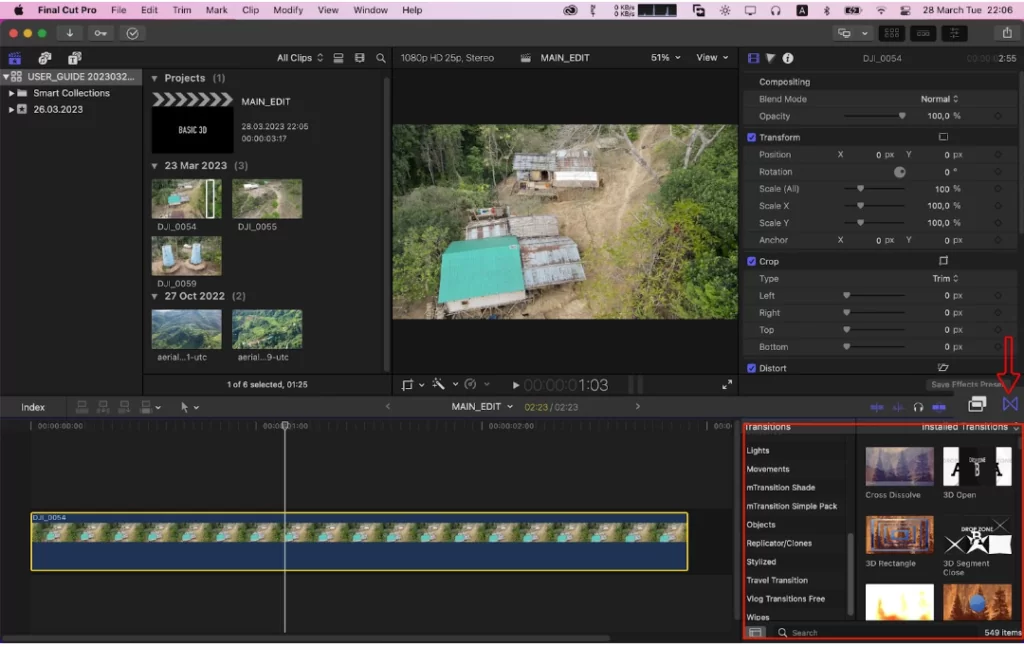The height and width of the screenshot is (647, 1024).
Task: Open the Mark menu
Action: tap(216, 10)
